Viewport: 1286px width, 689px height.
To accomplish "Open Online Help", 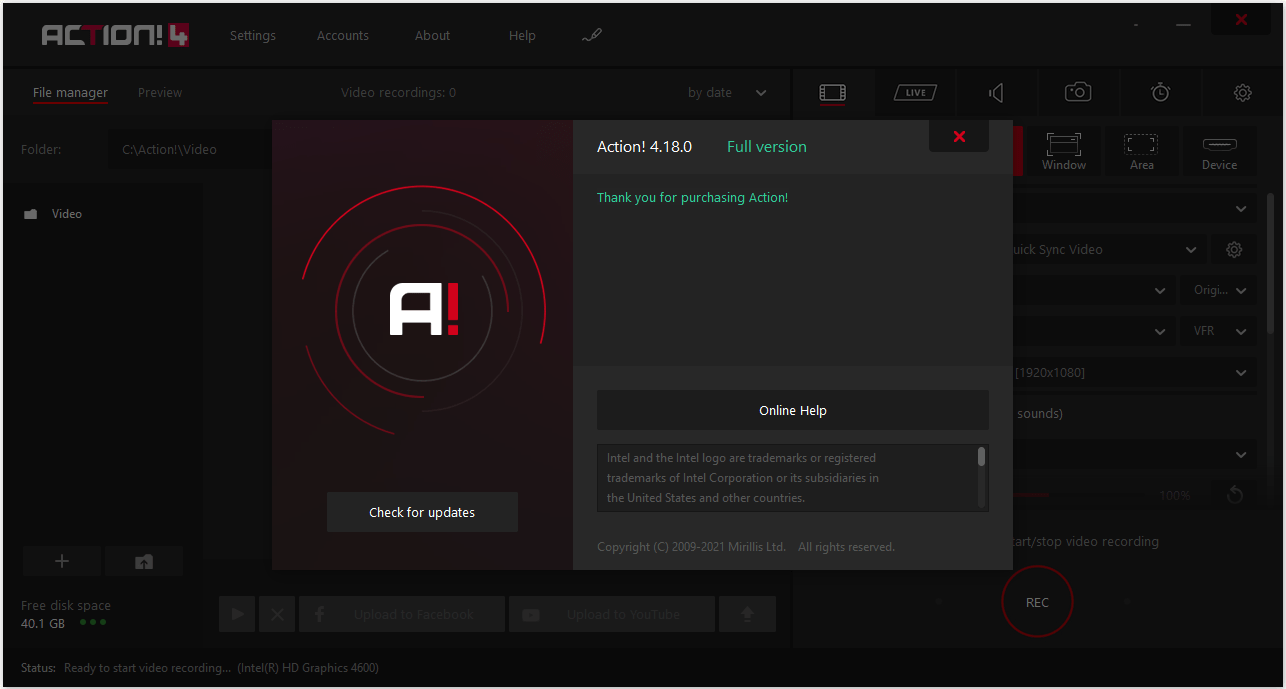I will [x=793, y=410].
